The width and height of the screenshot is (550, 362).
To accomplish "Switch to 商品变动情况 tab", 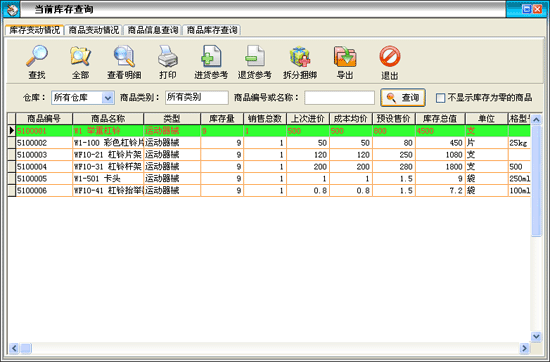I will tap(94, 30).
